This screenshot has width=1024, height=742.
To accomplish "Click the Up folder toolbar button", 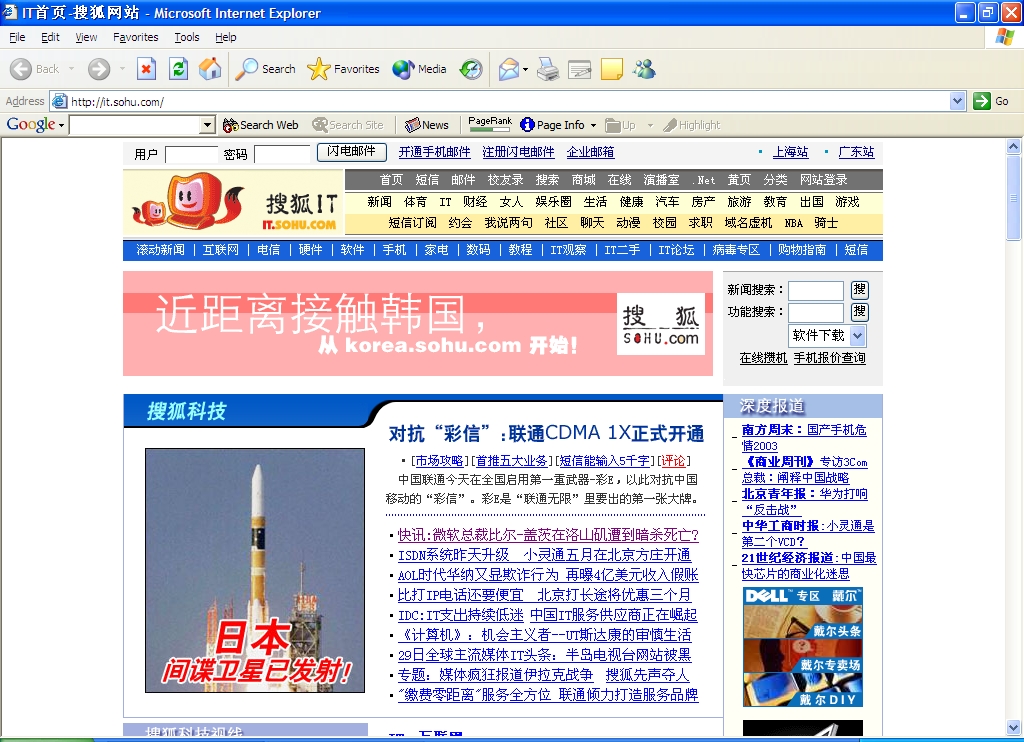I will 620,125.
